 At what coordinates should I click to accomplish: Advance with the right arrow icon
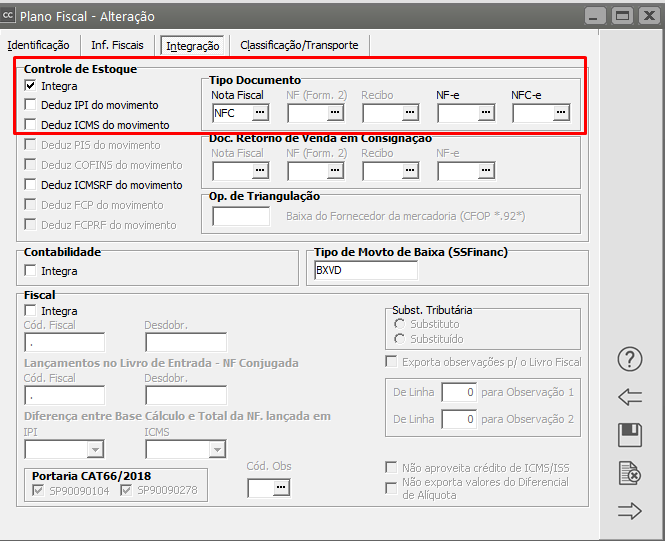(x=629, y=511)
